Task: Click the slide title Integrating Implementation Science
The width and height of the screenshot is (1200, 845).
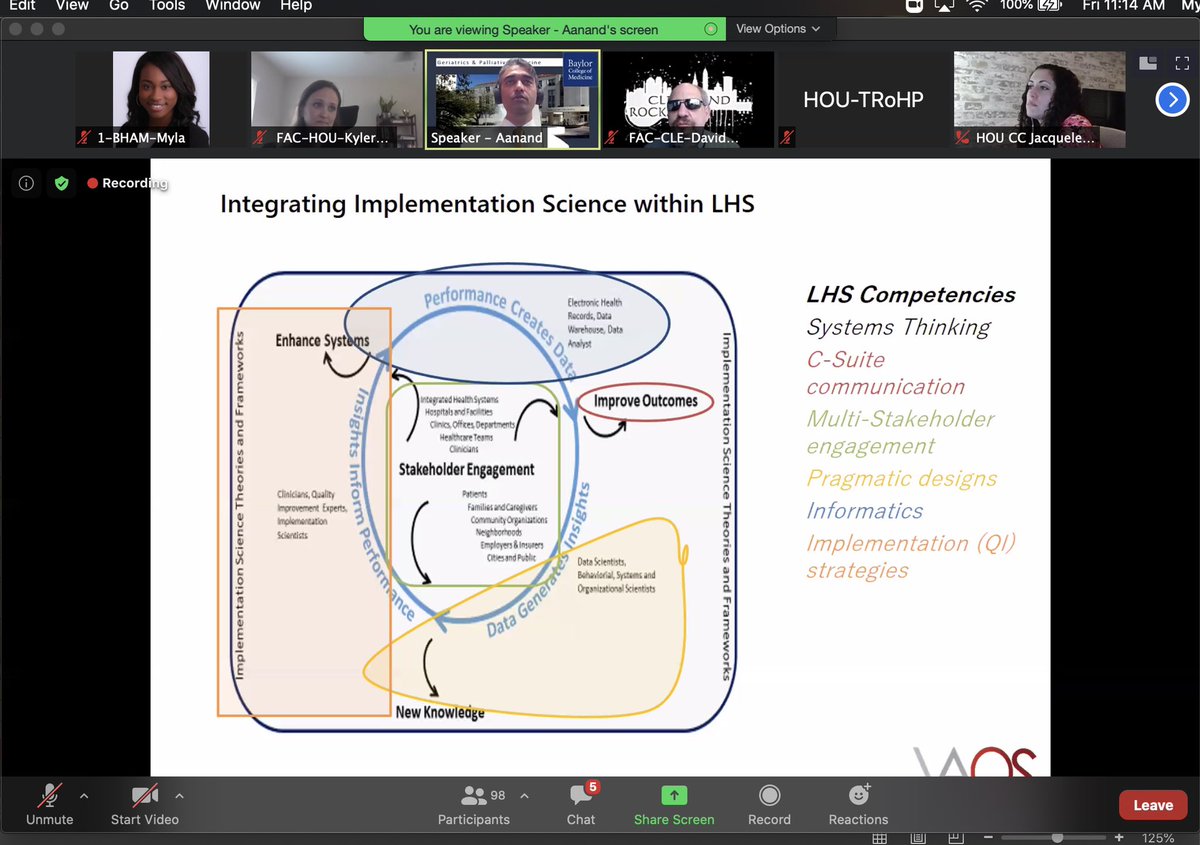Action: [487, 205]
